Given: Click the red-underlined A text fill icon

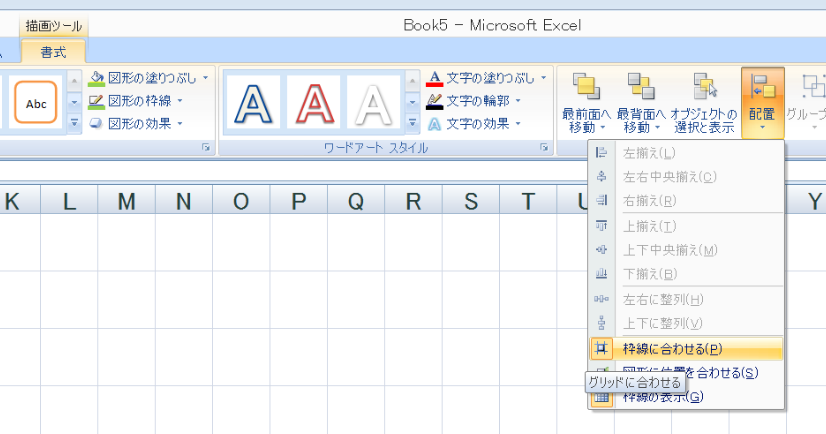Looking at the screenshot, I should click(434, 78).
